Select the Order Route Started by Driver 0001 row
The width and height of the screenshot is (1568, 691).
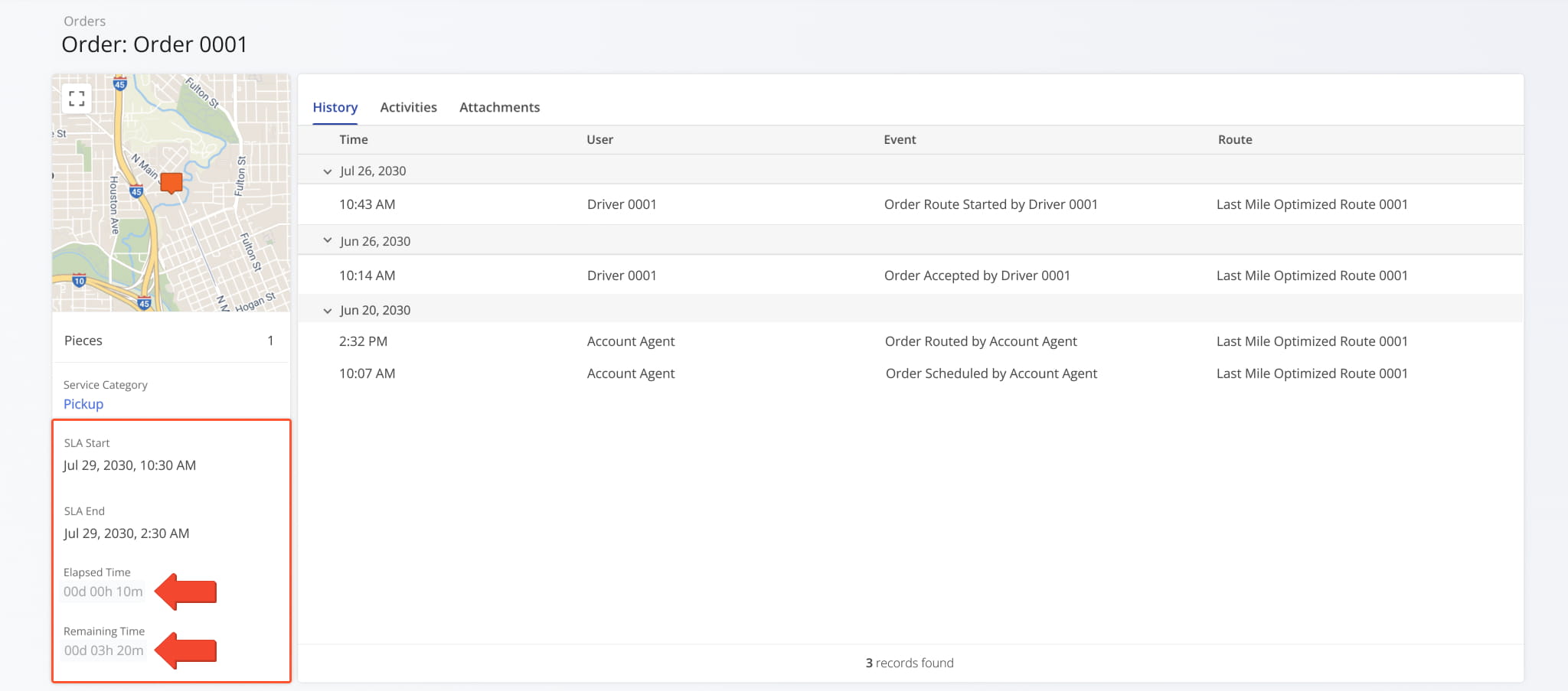[991, 204]
